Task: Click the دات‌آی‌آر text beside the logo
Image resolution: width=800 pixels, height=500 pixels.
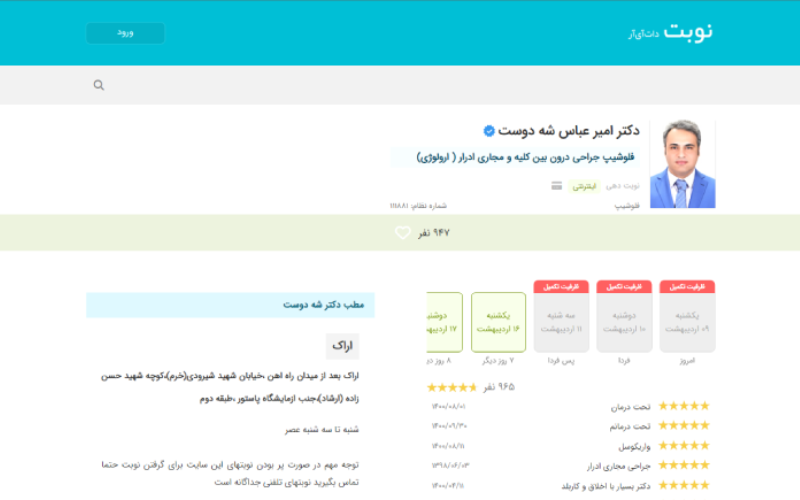Action: 643,34
